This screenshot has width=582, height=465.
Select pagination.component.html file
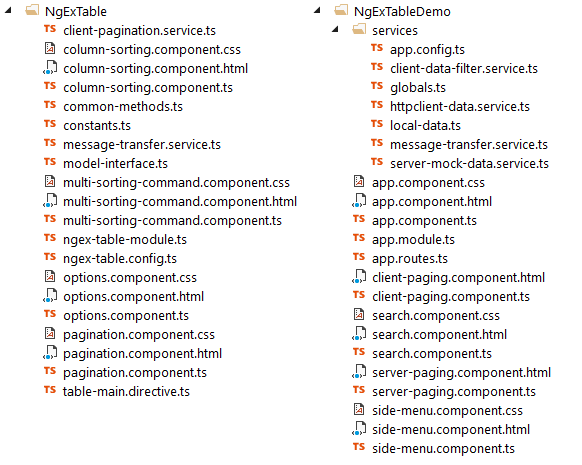(143, 354)
